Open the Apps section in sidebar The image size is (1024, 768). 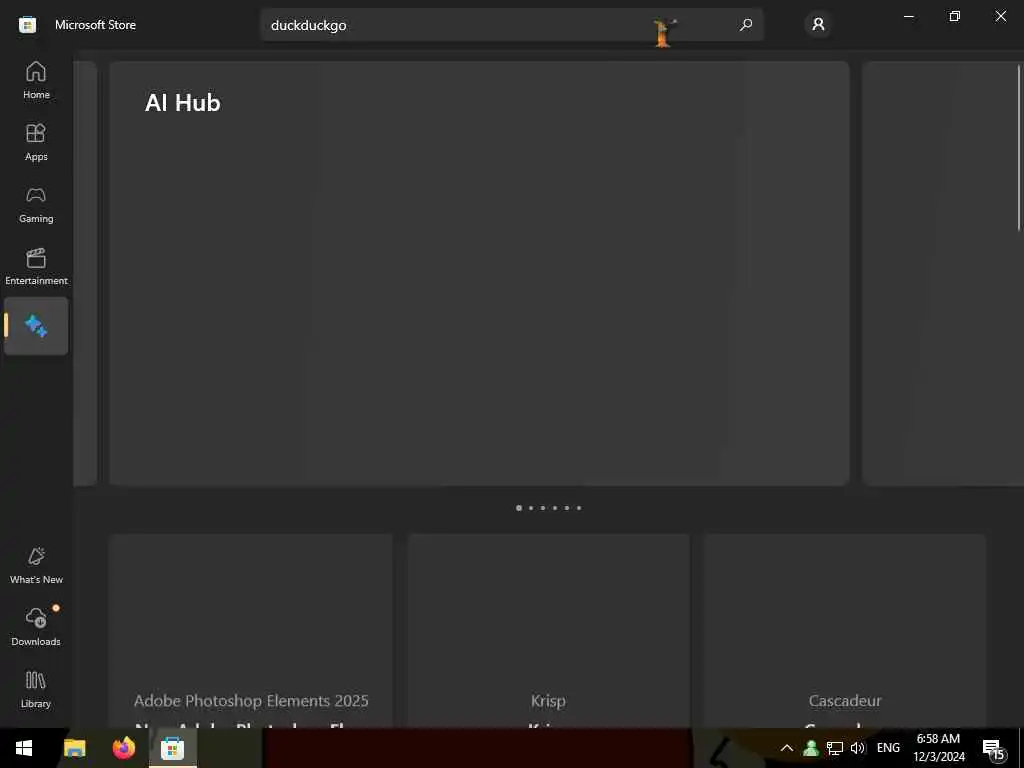point(36,142)
